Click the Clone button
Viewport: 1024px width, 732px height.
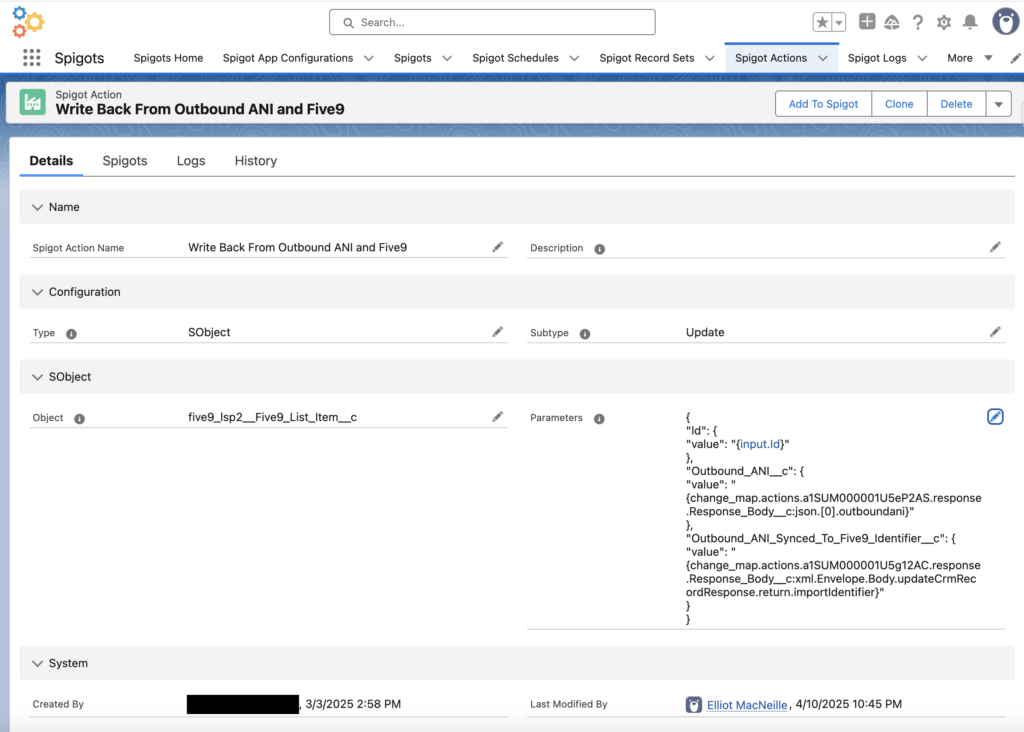tap(899, 104)
